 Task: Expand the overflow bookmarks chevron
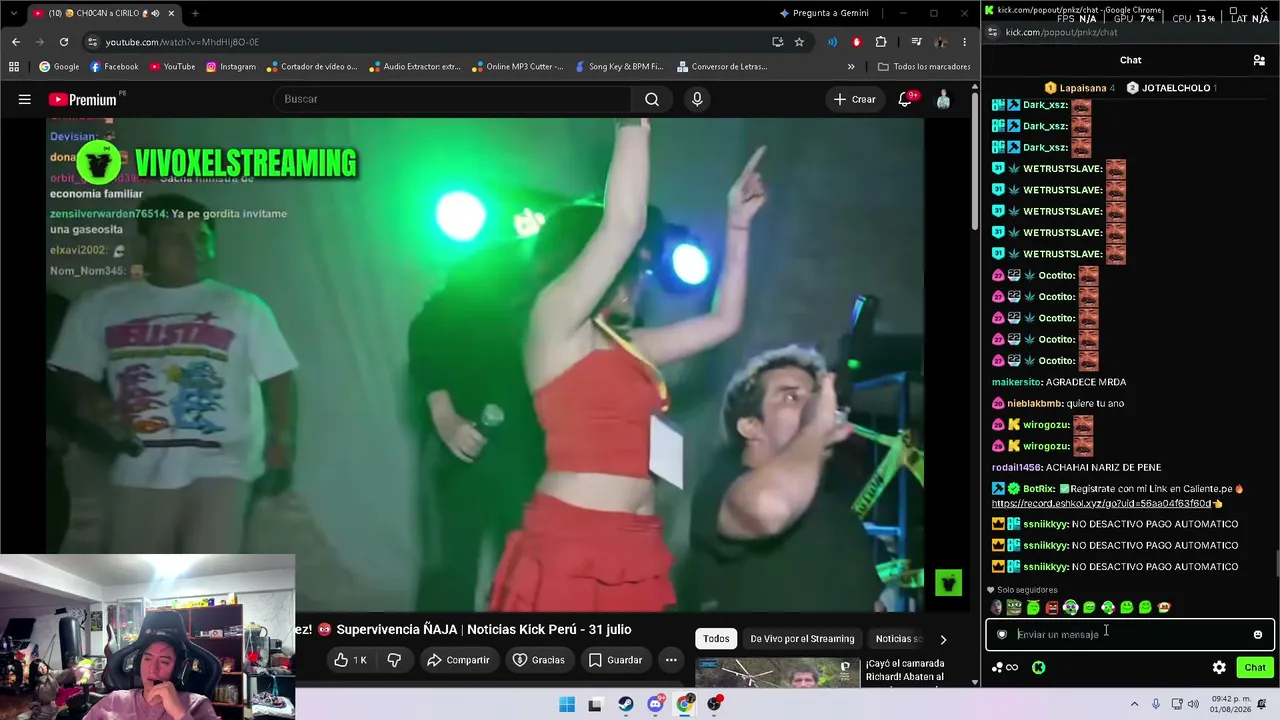coord(851,67)
